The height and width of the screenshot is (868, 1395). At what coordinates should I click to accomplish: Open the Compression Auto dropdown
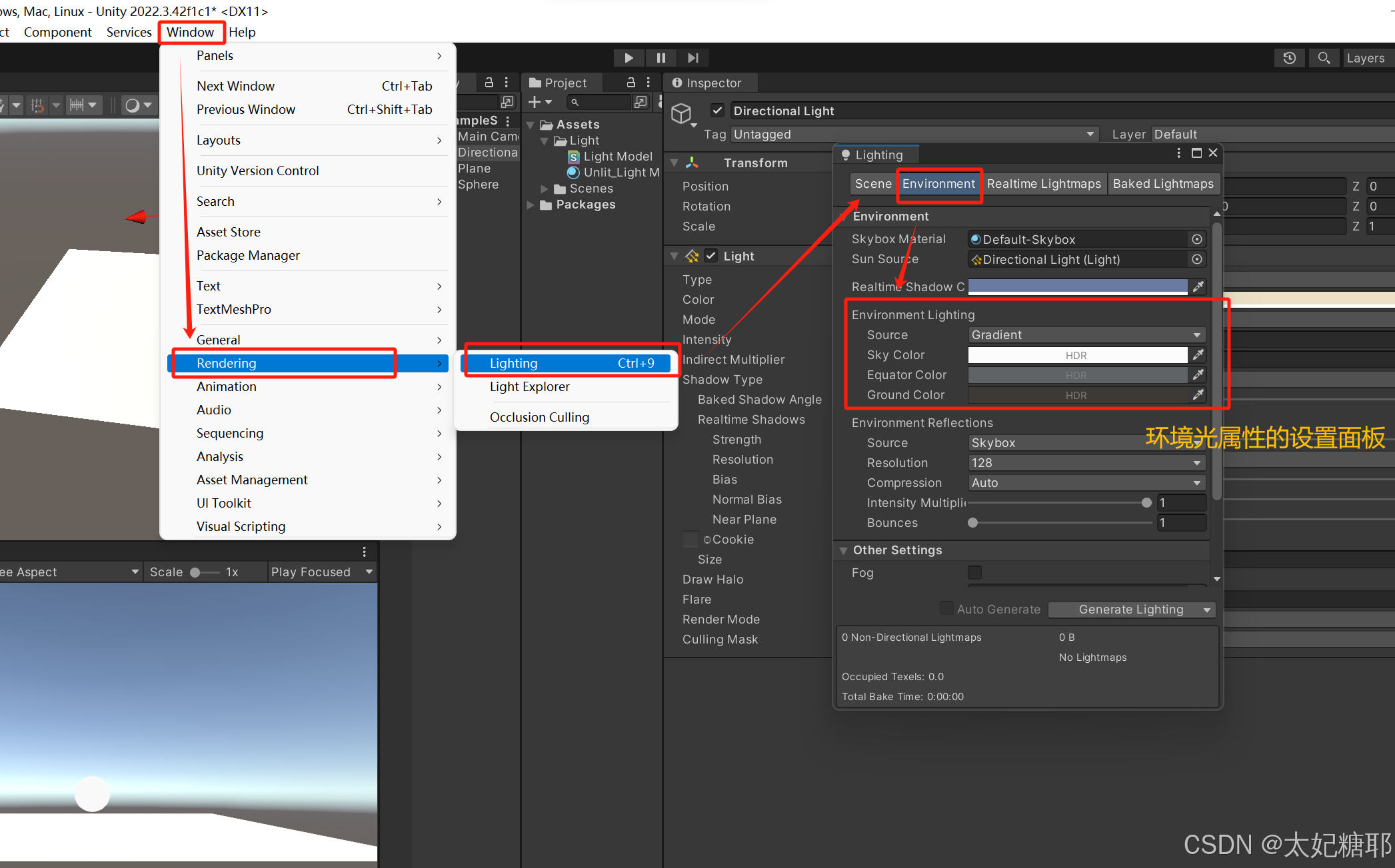click(1086, 482)
